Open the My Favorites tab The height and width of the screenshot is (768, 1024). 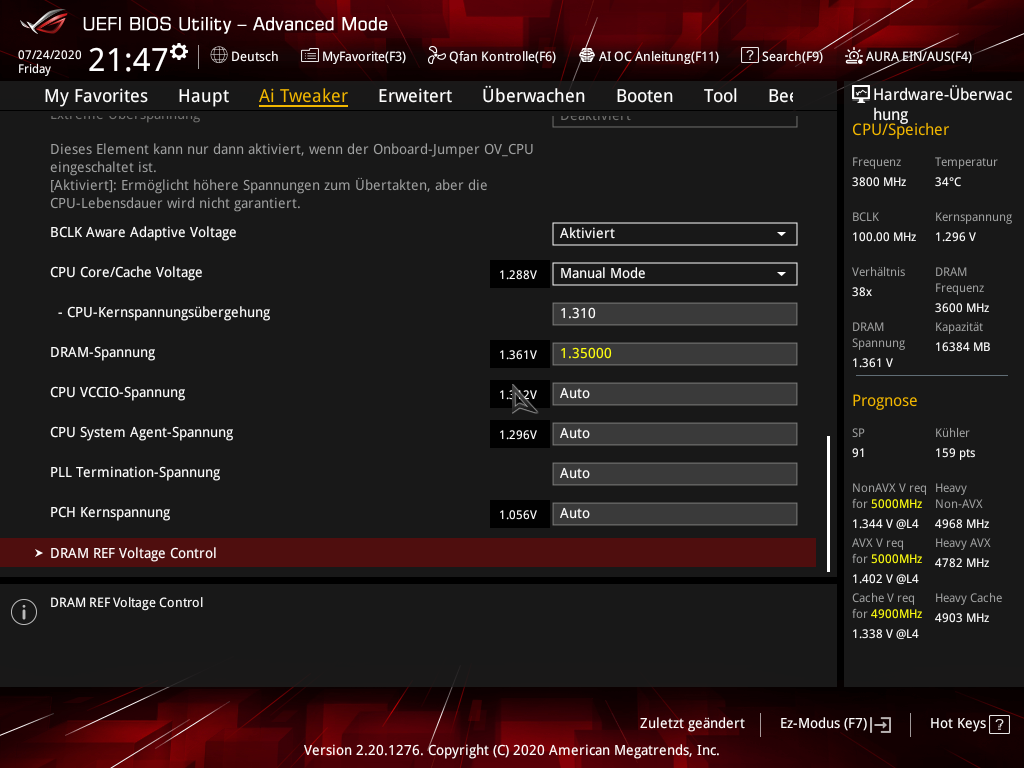(x=96, y=96)
